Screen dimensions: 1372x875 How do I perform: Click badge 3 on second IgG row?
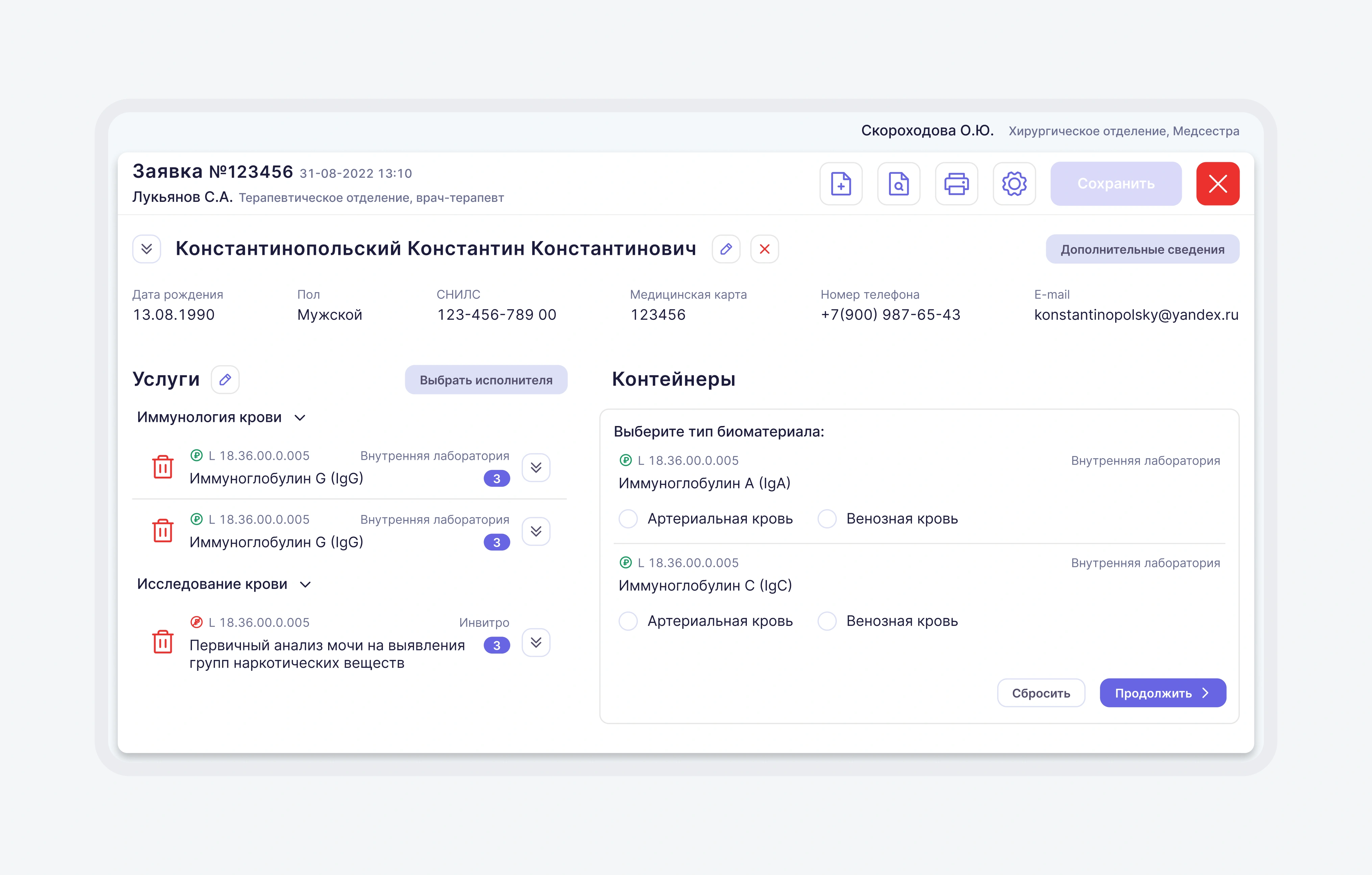[x=497, y=543]
